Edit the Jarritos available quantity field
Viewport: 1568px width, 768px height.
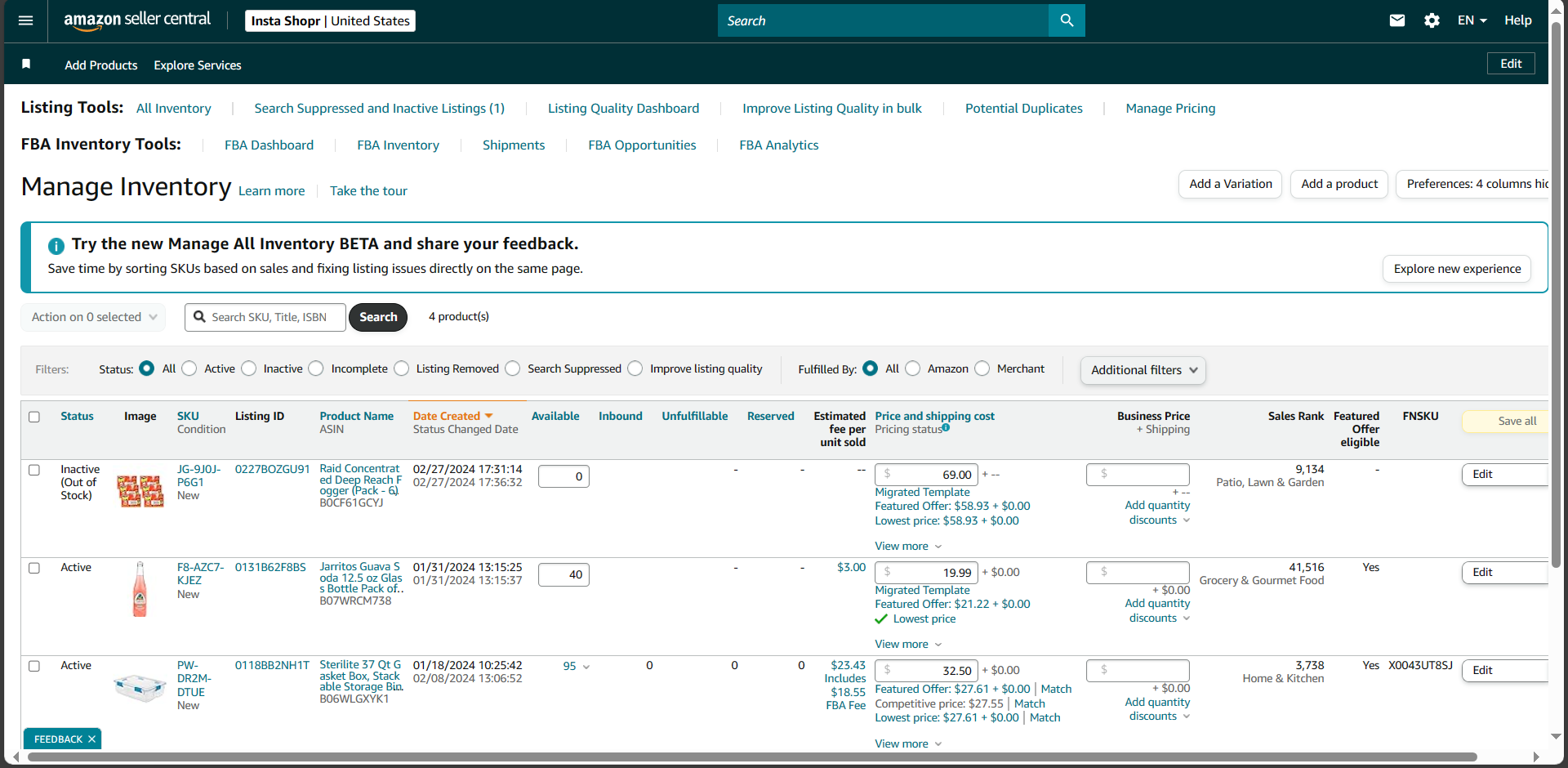click(x=563, y=574)
